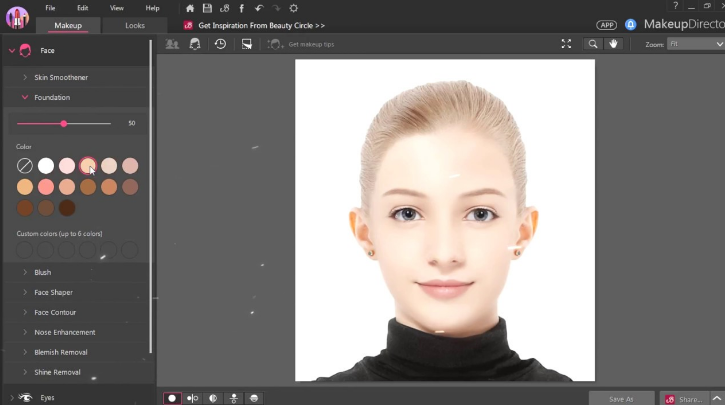Select the single view mode button
The width and height of the screenshot is (725, 405).
pyautogui.click(x=172, y=398)
